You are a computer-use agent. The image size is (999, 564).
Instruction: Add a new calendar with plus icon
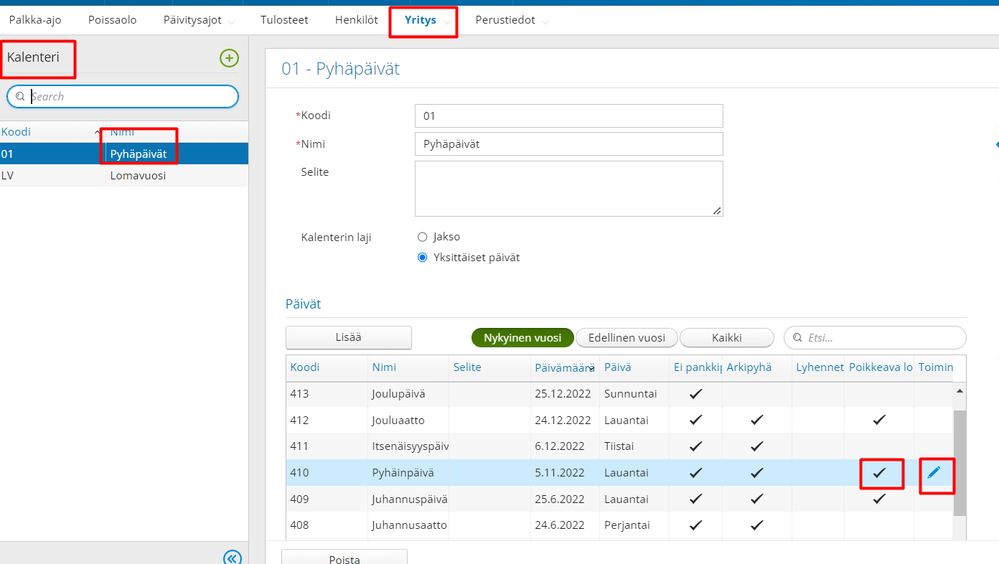click(x=229, y=58)
